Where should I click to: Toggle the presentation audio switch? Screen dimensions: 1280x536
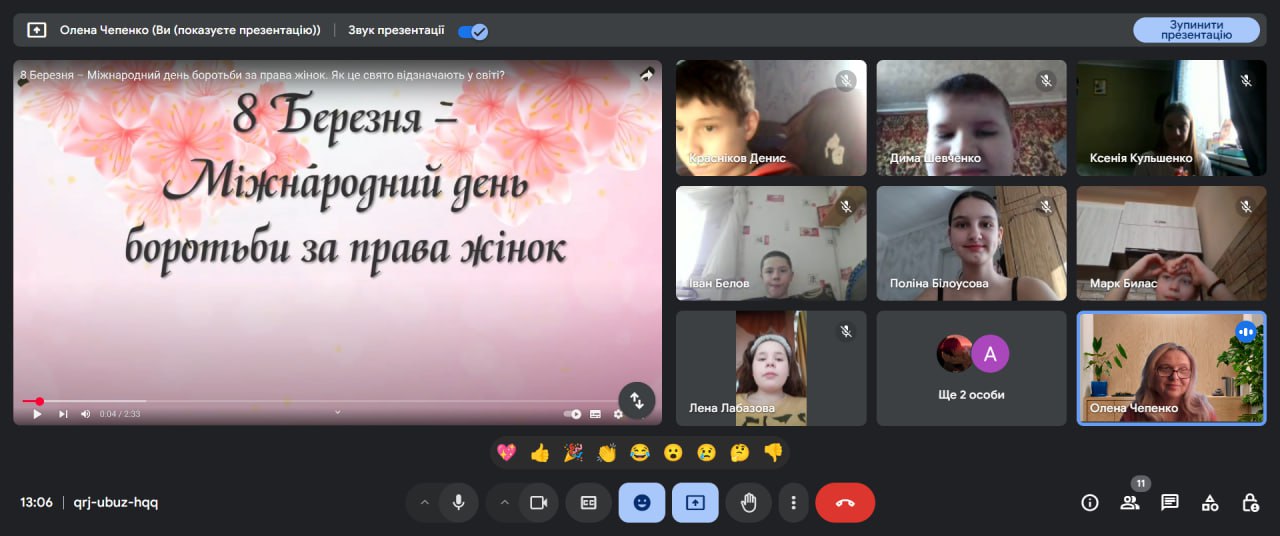pyautogui.click(x=472, y=31)
